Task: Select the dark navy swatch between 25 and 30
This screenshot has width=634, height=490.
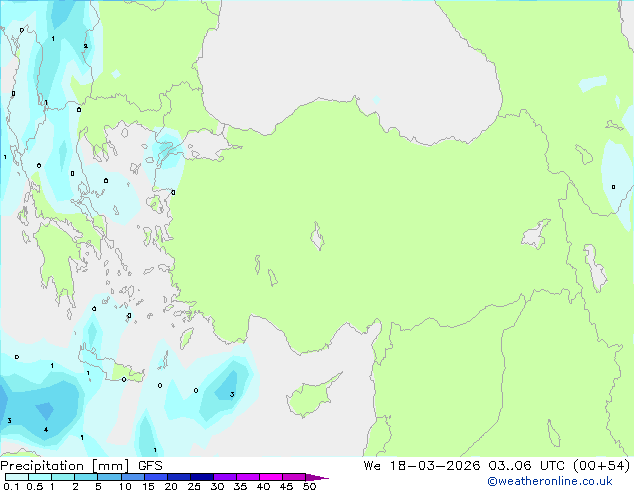Action: [201, 477]
